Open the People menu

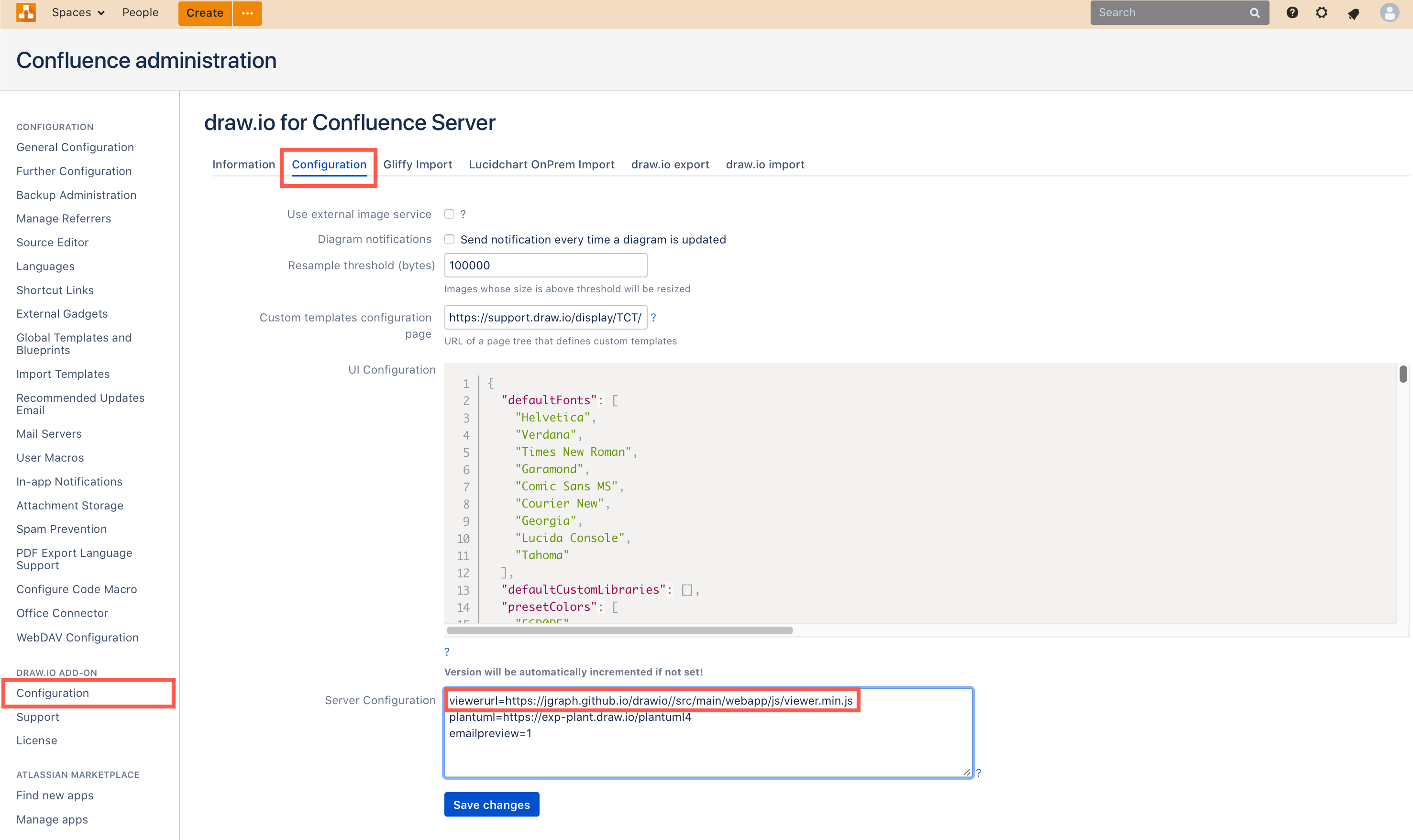pos(140,12)
